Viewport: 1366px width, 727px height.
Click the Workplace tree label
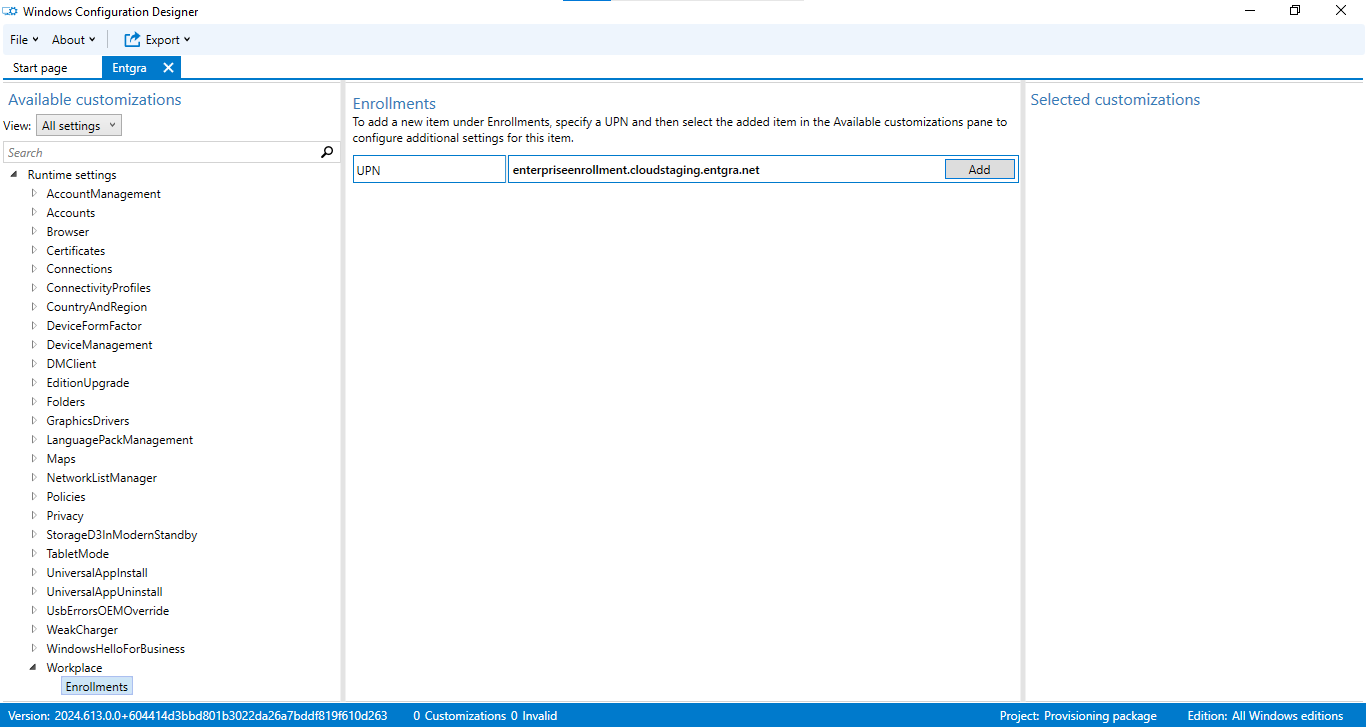(74, 668)
